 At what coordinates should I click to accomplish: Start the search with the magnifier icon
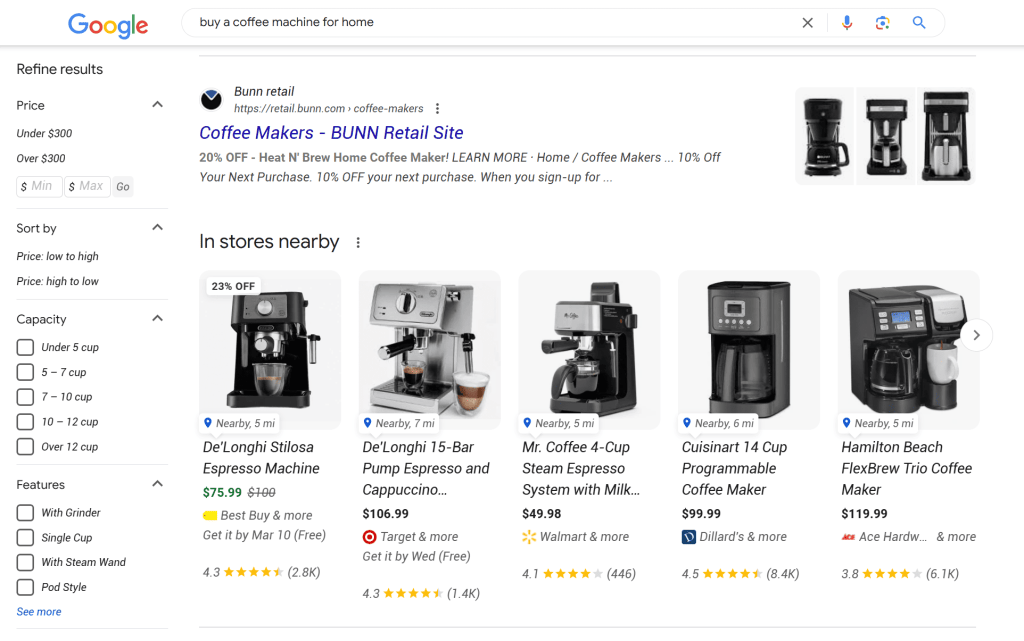coord(919,22)
